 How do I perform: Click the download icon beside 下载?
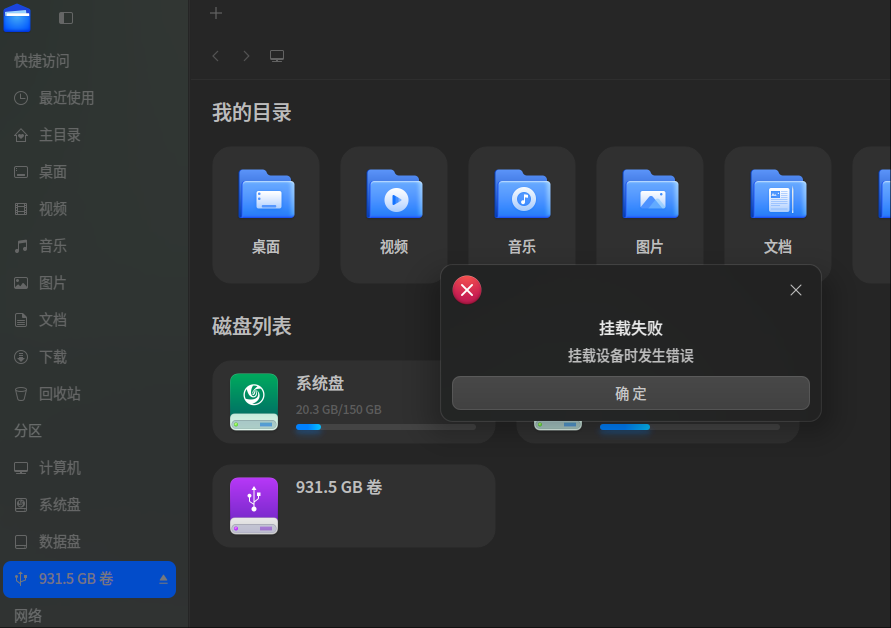pos(21,357)
